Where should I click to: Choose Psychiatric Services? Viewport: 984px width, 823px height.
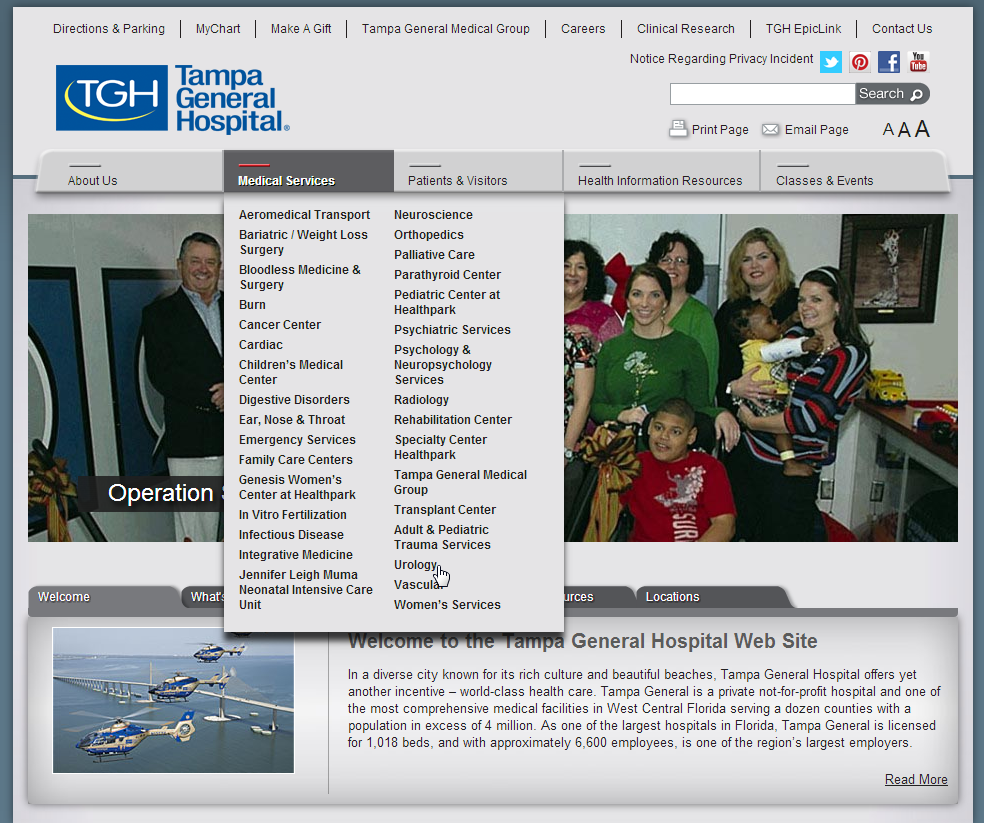[x=452, y=330]
